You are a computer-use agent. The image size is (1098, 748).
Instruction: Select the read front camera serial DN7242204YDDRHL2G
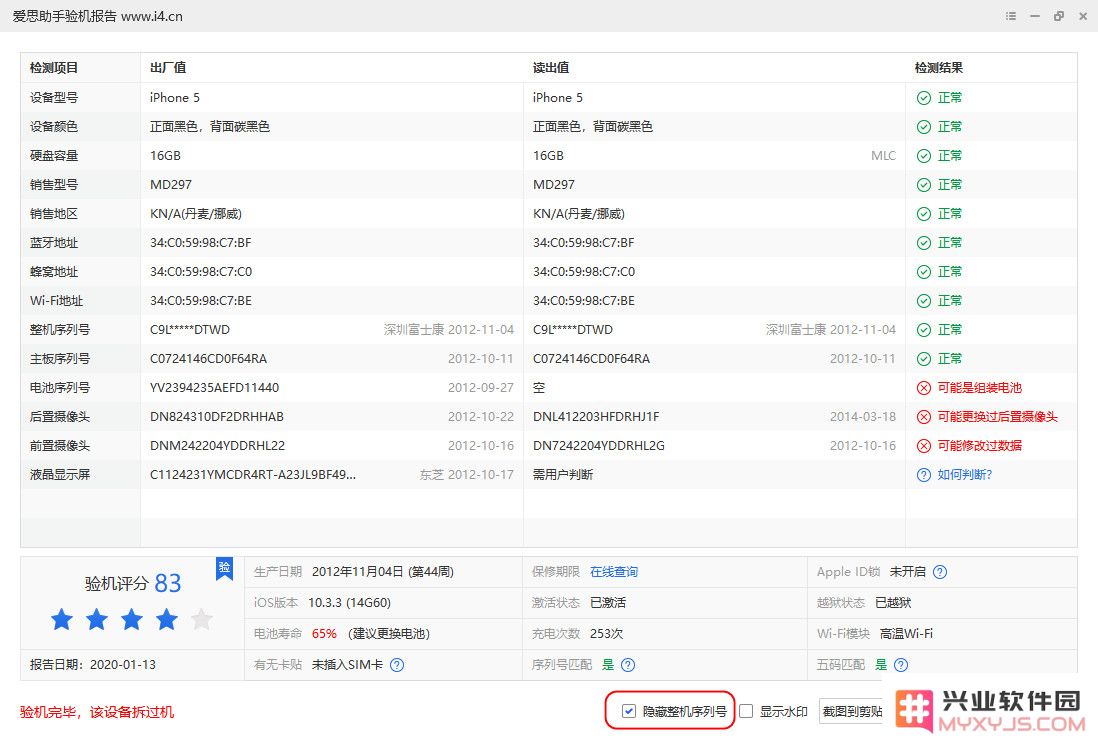point(599,446)
